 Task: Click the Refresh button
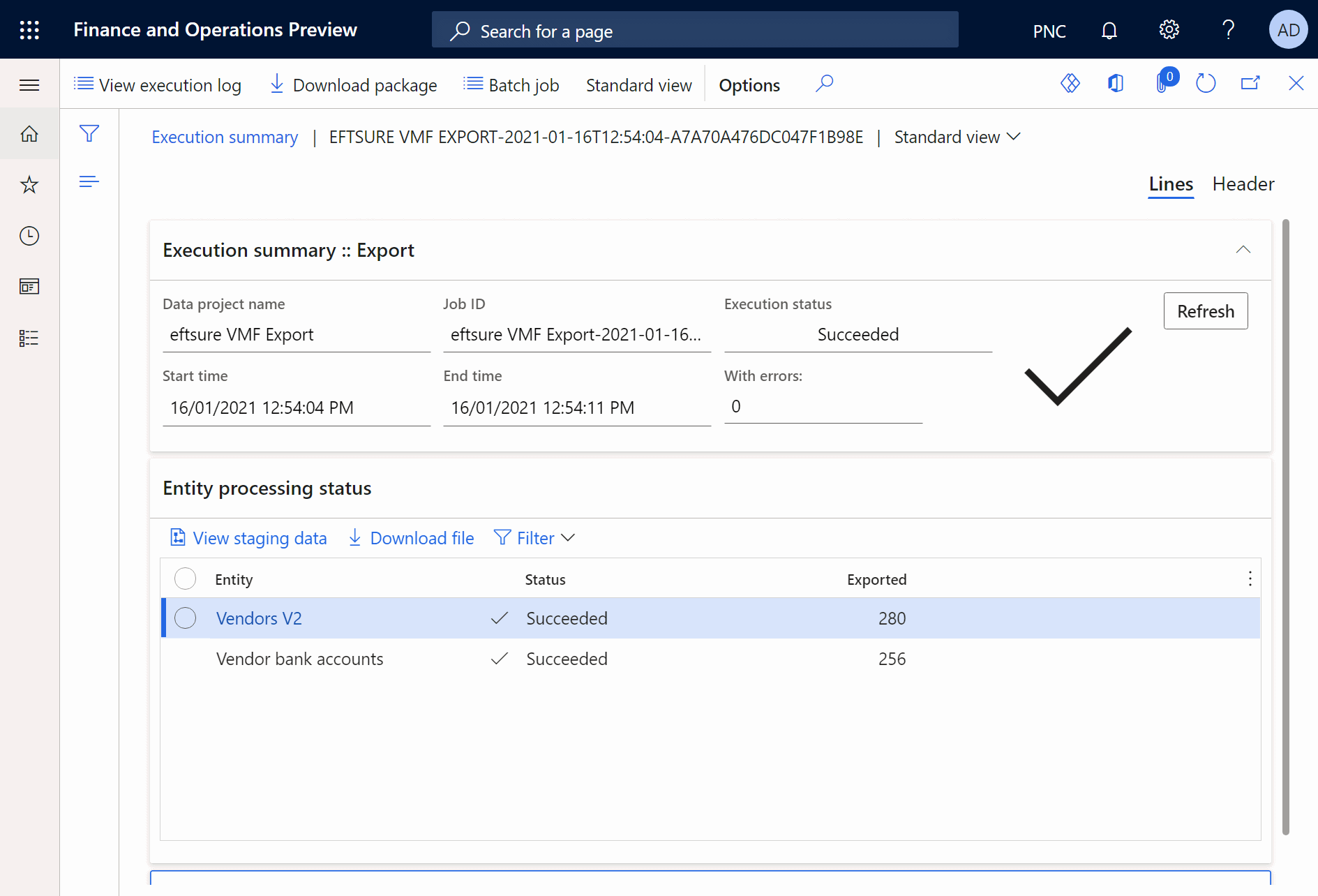tap(1206, 311)
